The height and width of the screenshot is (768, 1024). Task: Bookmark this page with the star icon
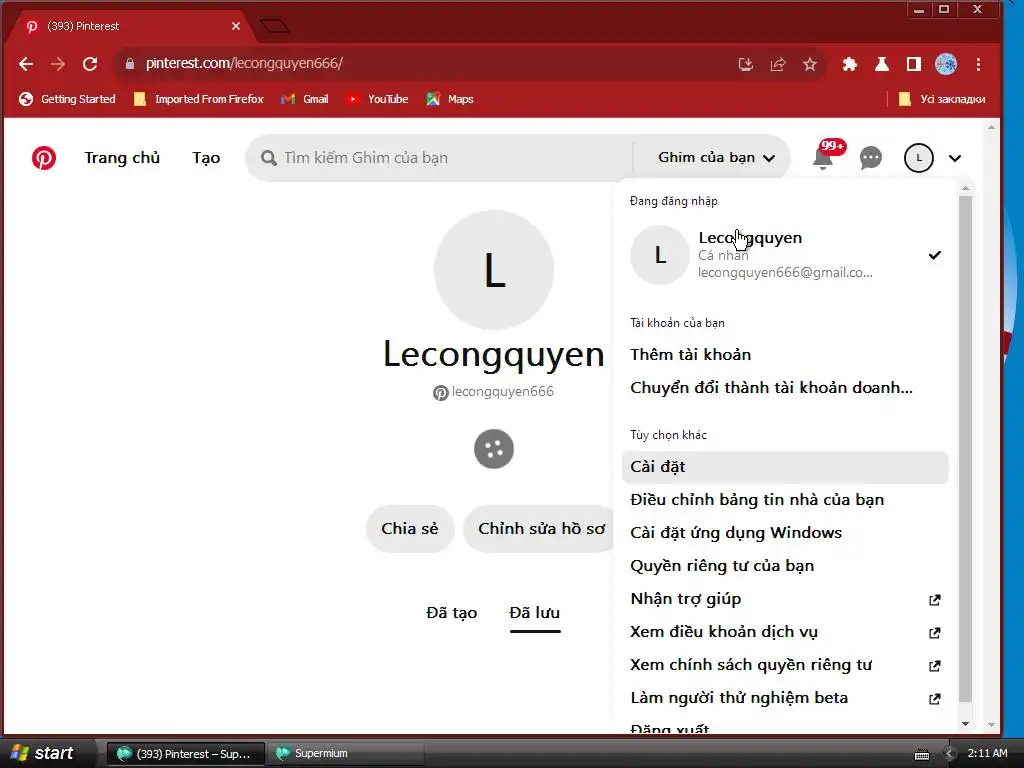coord(810,64)
